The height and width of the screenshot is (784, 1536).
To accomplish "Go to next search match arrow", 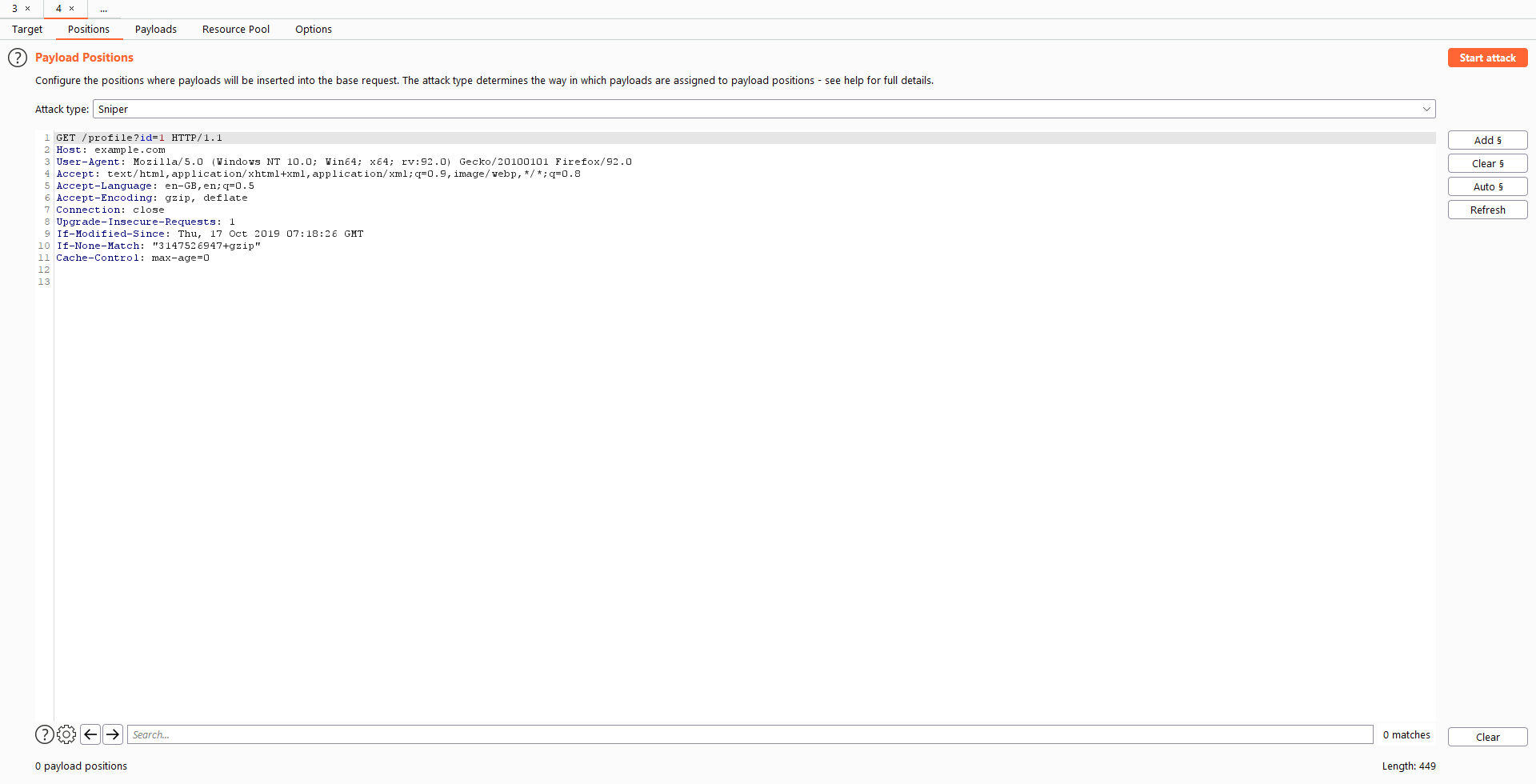I will (113, 734).
